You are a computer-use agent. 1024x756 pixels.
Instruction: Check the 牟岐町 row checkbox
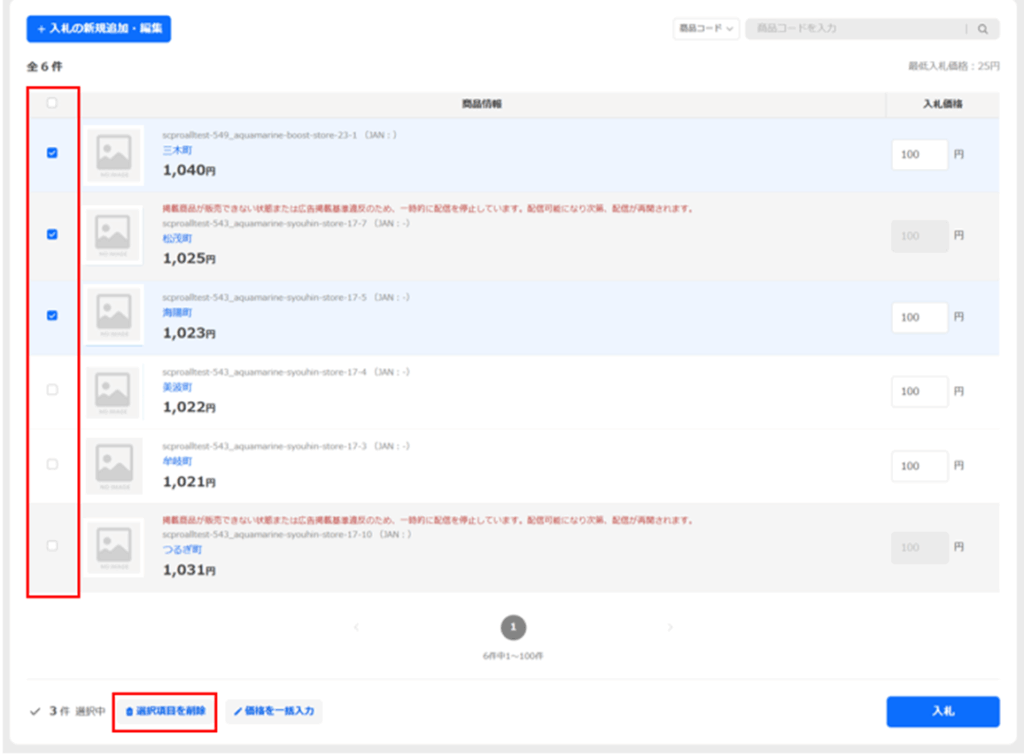[52, 465]
